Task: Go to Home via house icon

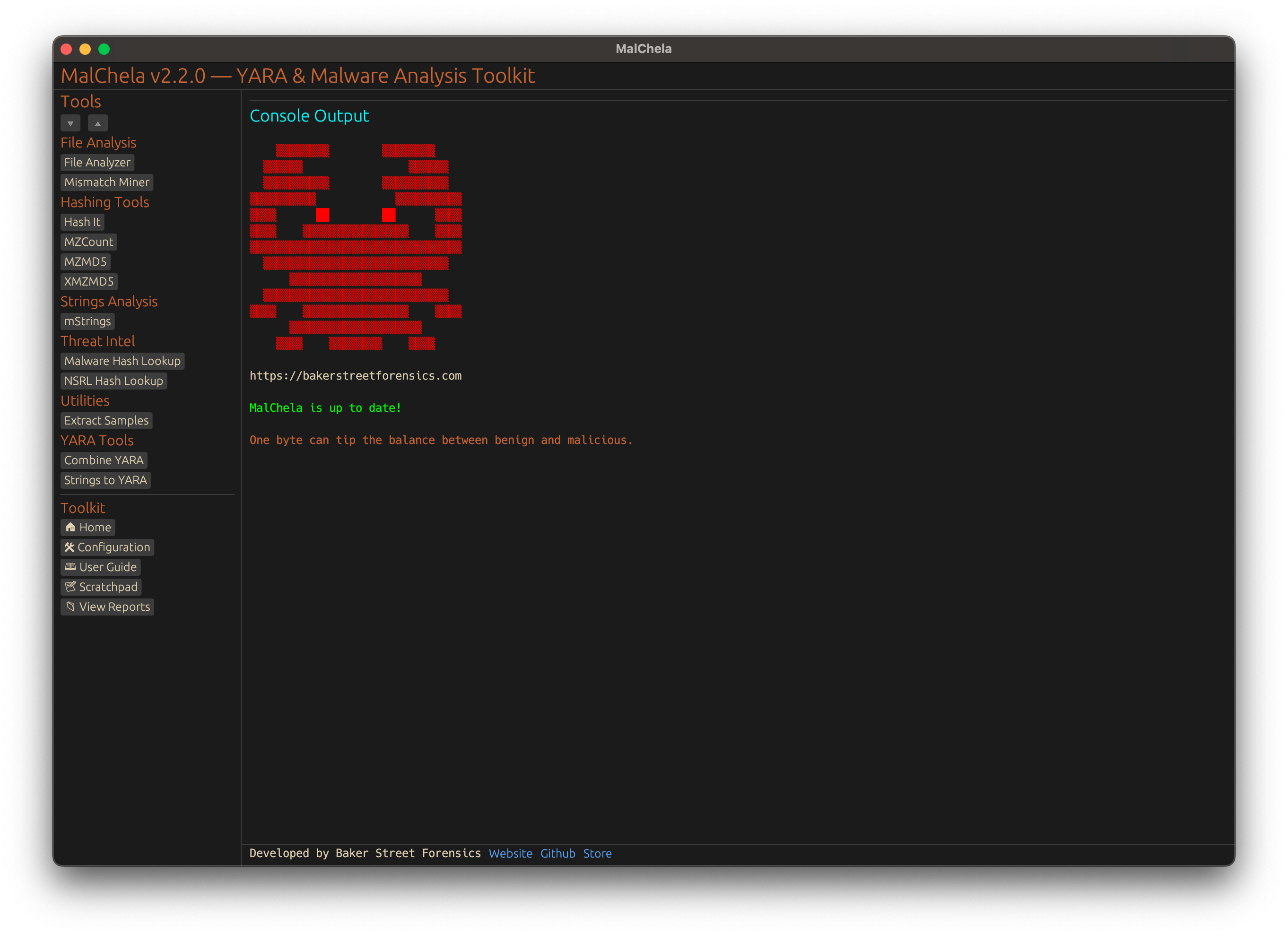Action: [88, 527]
